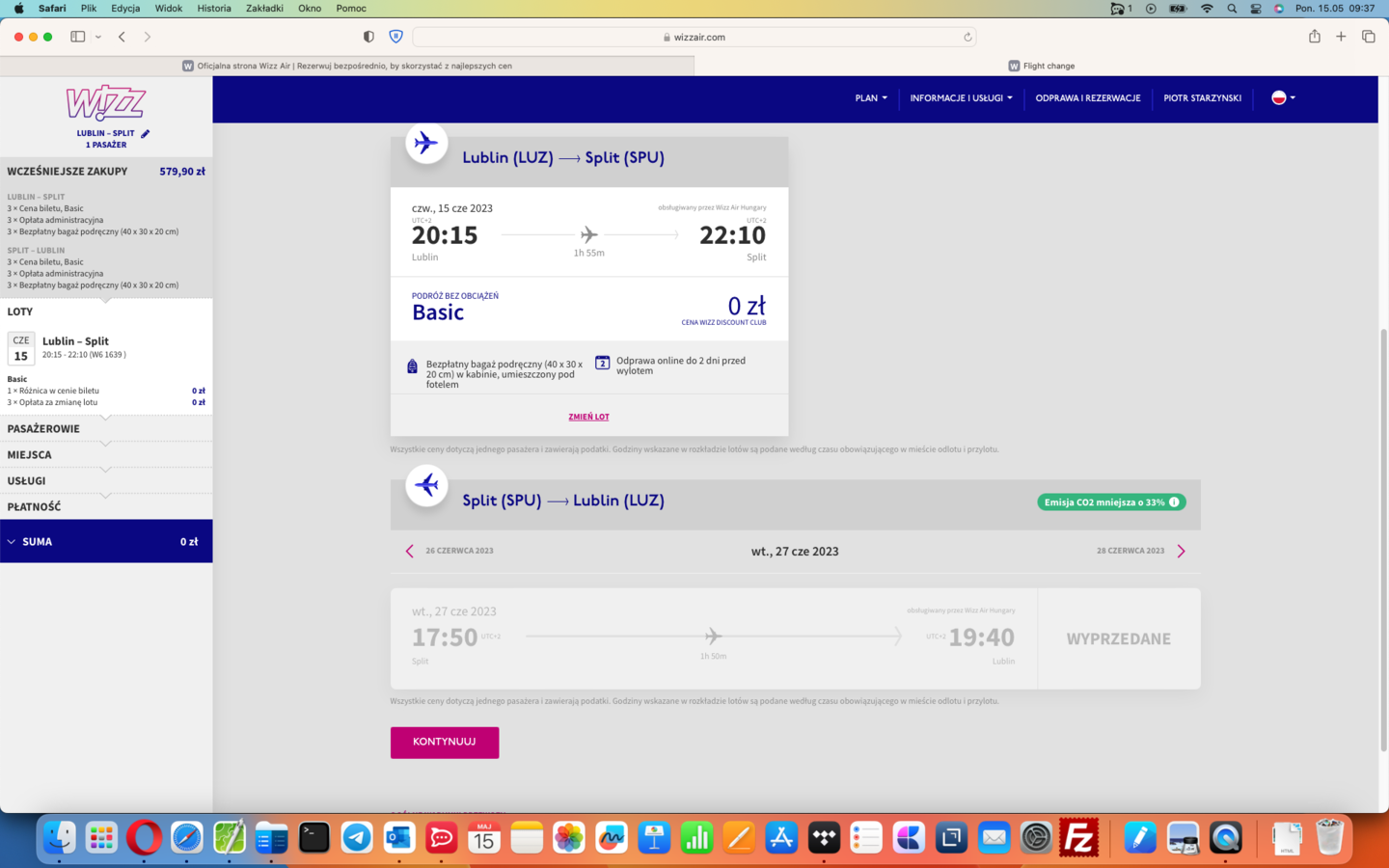
Task: Open the PLAN dropdown menu
Action: [x=871, y=98]
